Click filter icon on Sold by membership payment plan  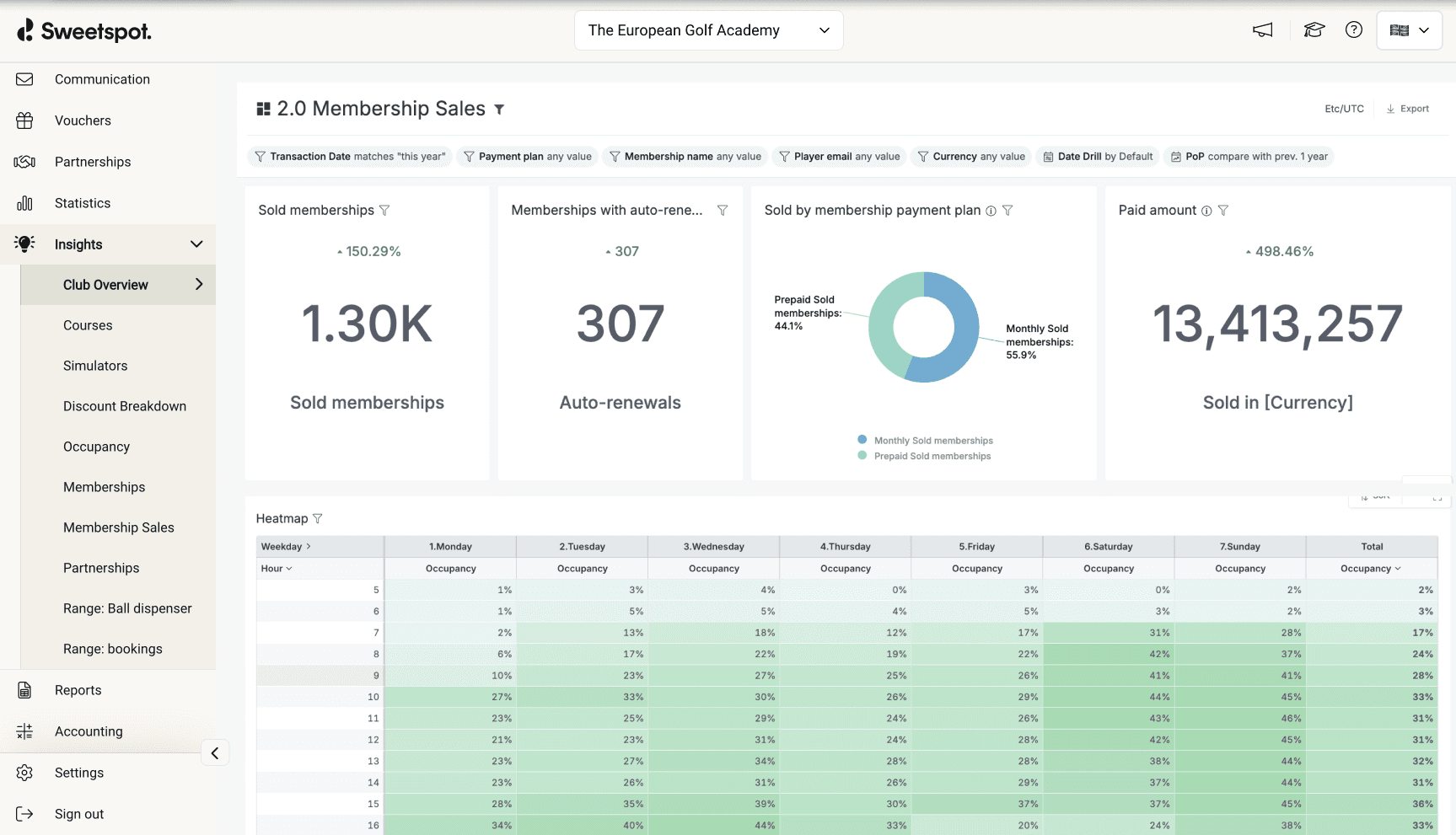[1007, 211]
